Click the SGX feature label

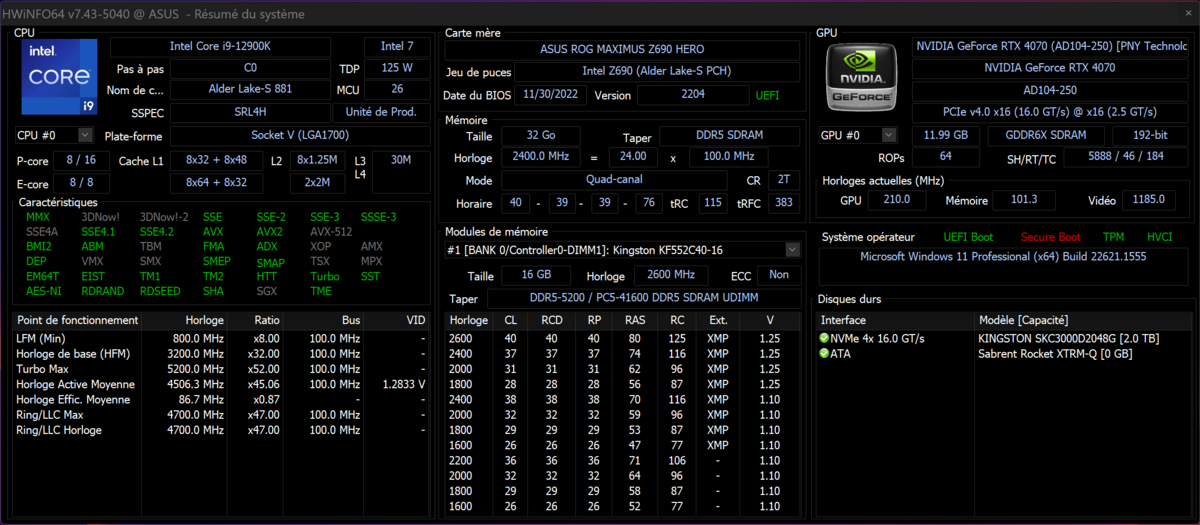(266, 291)
